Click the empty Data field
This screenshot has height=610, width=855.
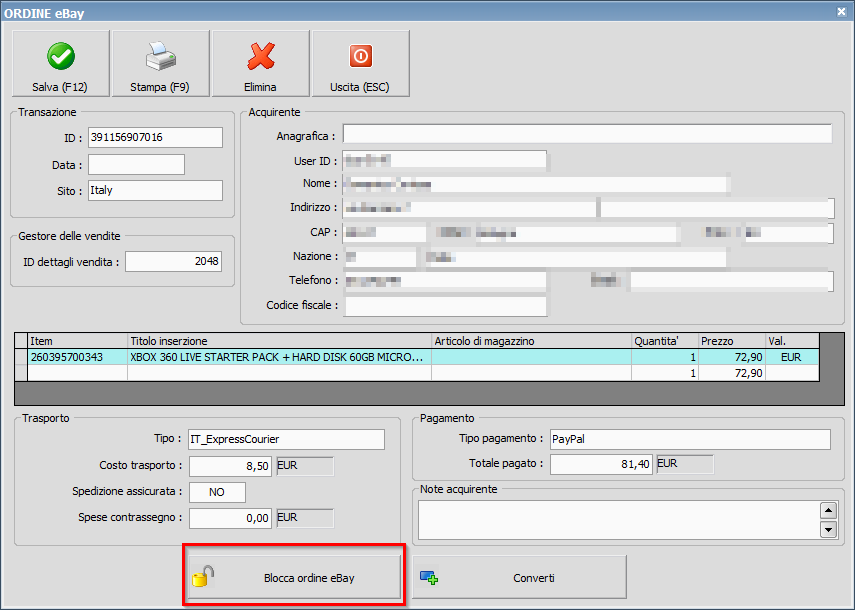tap(136, 165)
